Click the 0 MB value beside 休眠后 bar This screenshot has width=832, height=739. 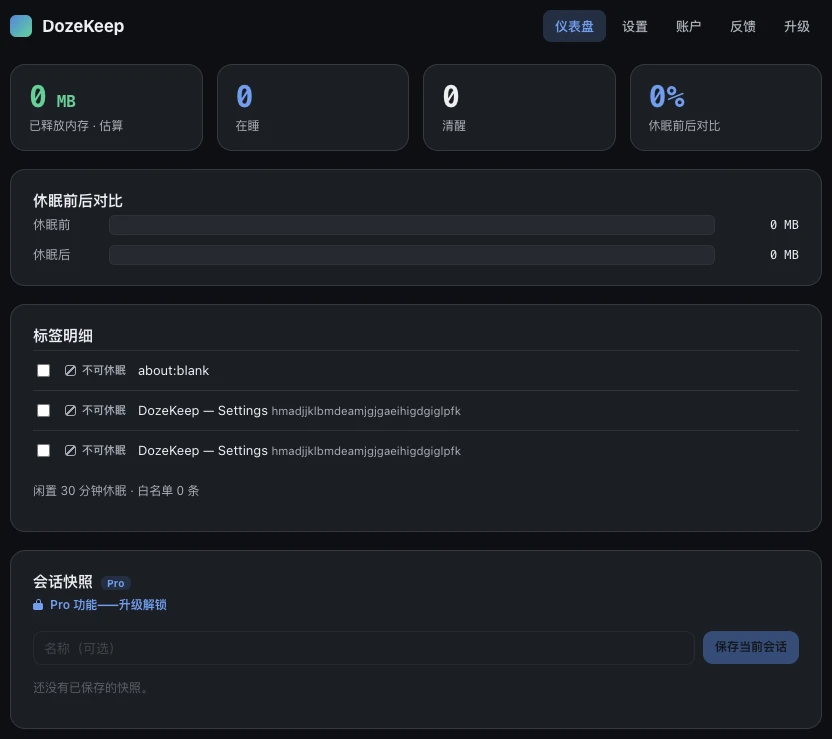784,255
